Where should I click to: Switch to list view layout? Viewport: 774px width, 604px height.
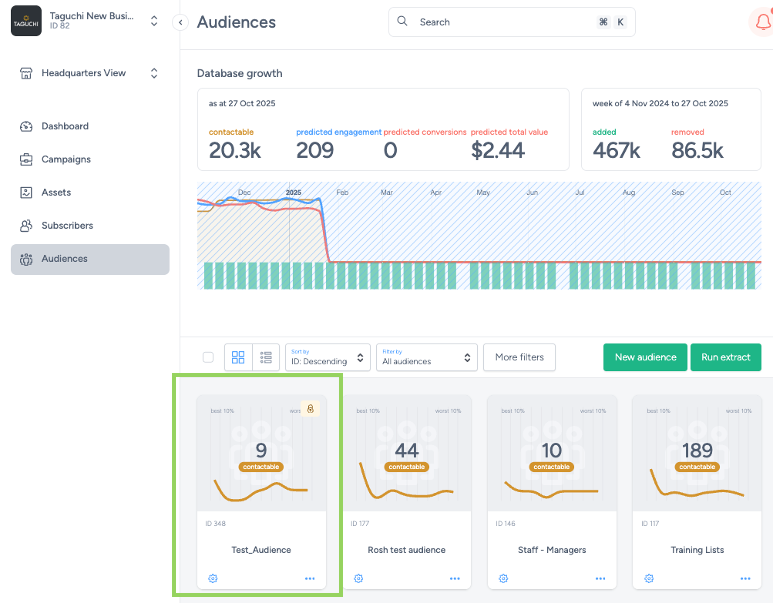(x=266, y=357)
